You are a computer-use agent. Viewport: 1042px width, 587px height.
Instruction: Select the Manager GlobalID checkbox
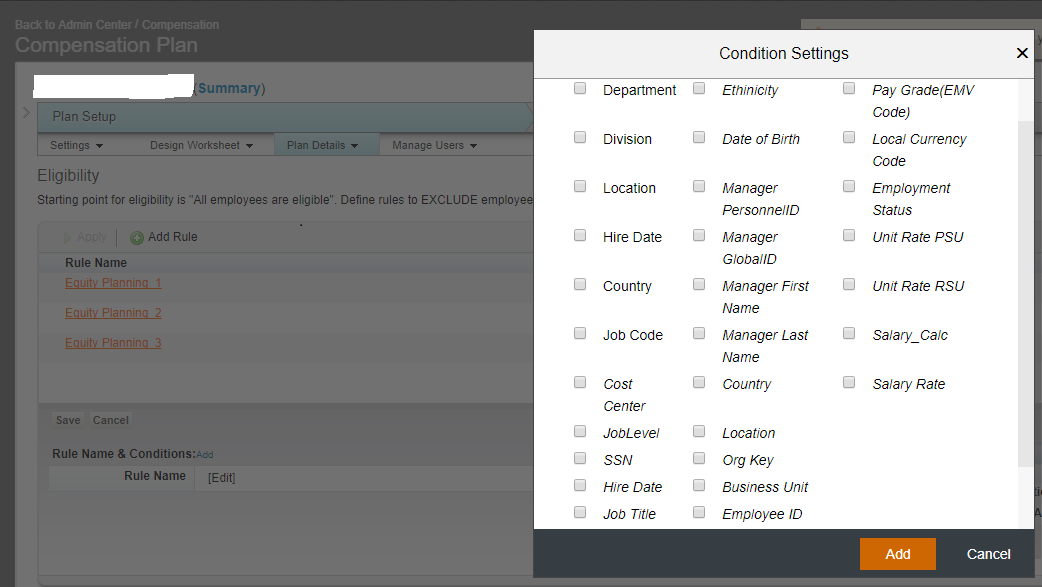point(699,235)
